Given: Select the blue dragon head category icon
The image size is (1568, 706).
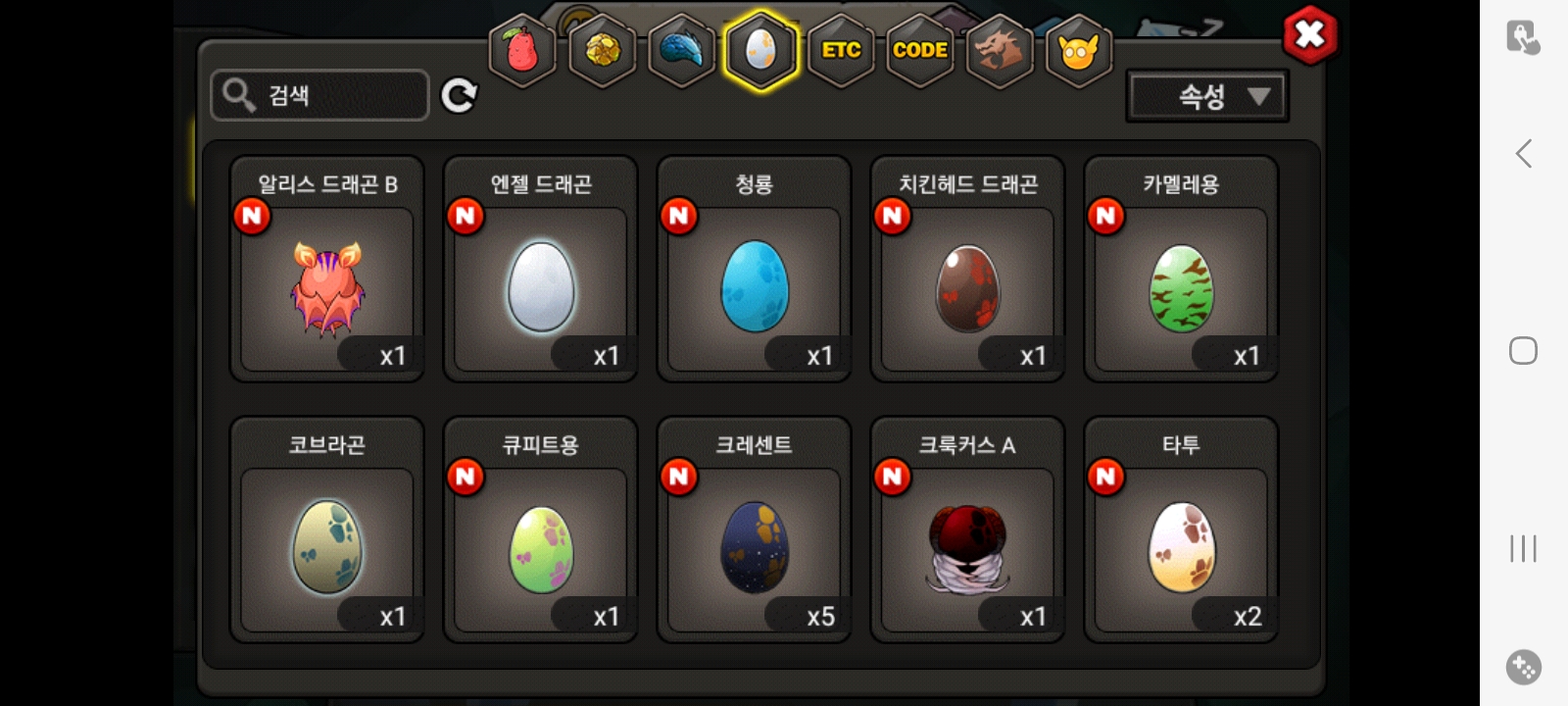Looking at the screenshot, I should point(681,50).
